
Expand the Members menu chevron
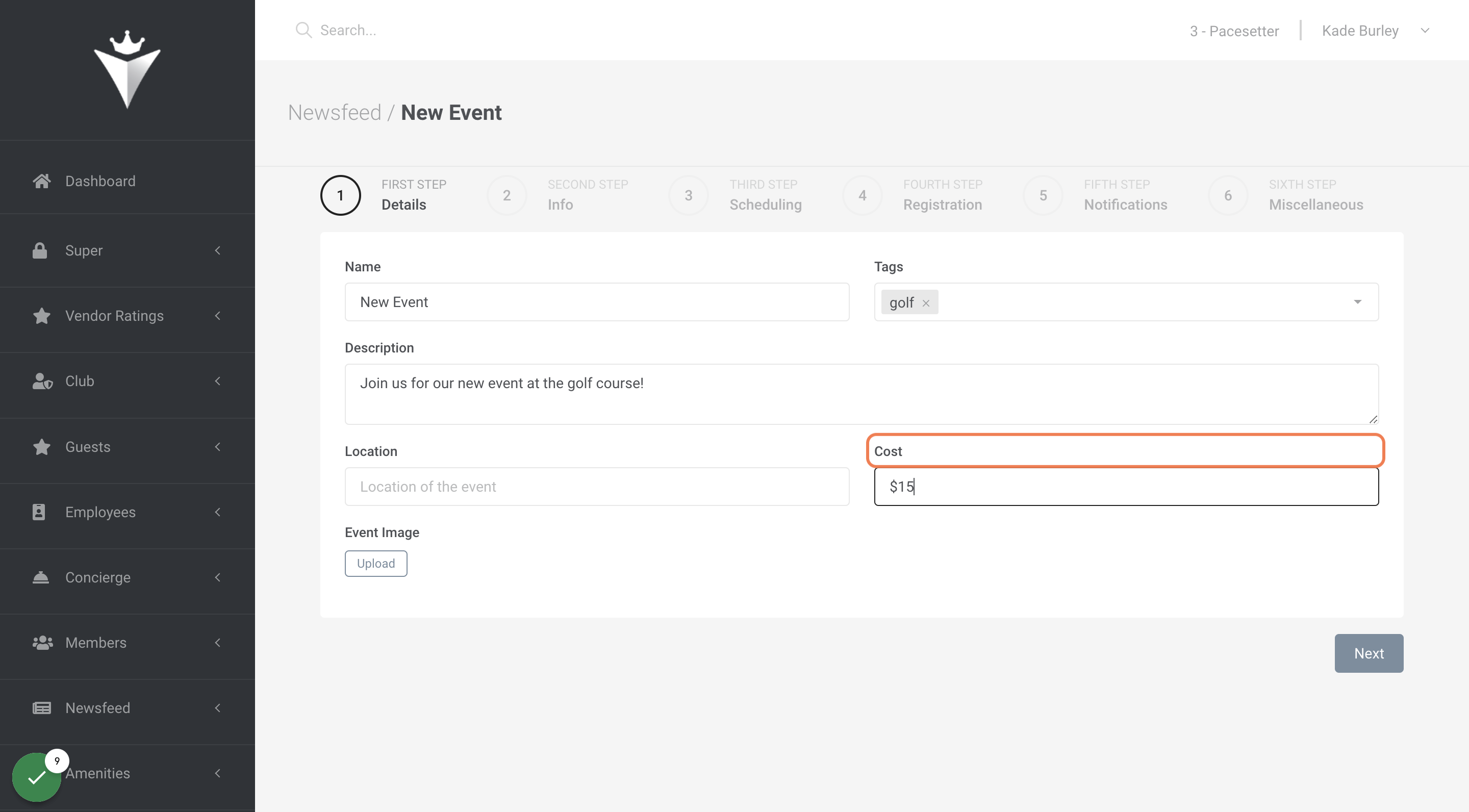point(217,643)
